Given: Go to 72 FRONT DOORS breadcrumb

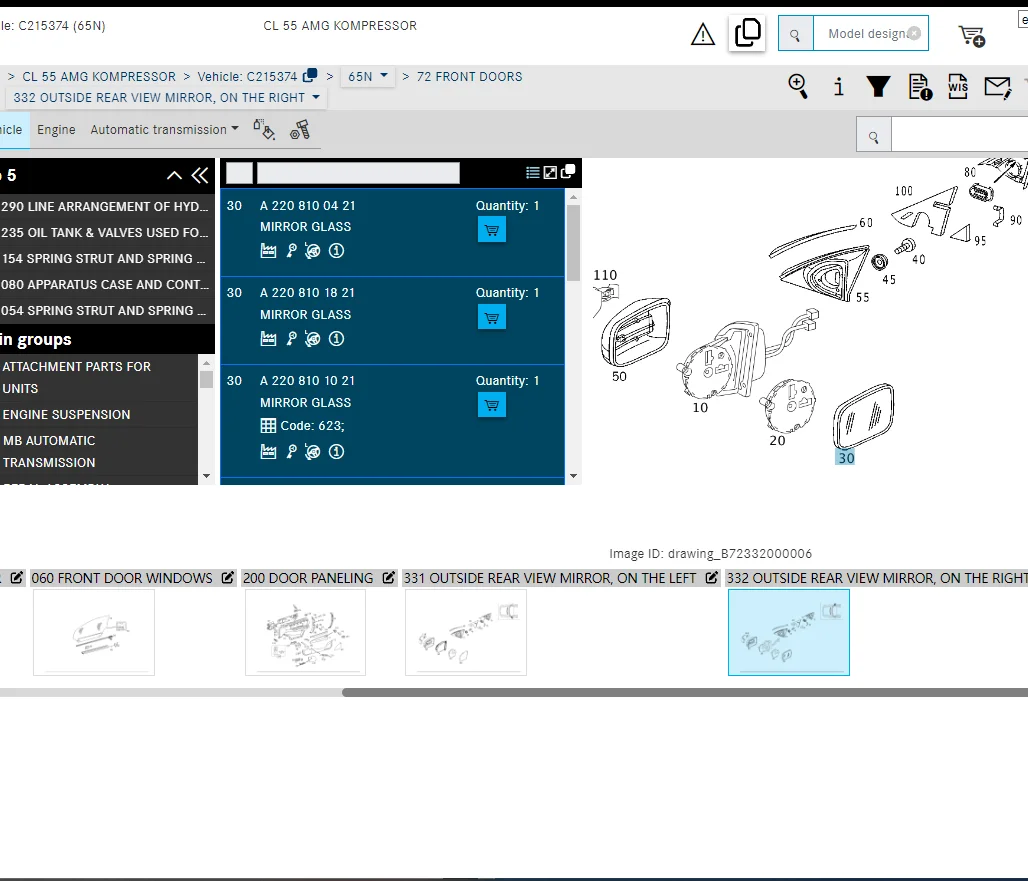Looking at the screenshot, I should pyautogui.click(x=469, y=77).
